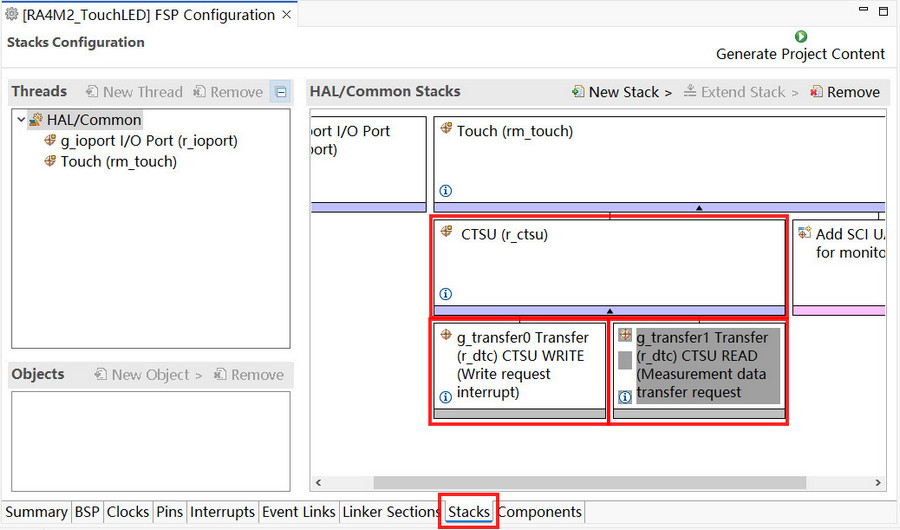Click the Generate Project Content label
900x530 pixels.
(800, 54)
